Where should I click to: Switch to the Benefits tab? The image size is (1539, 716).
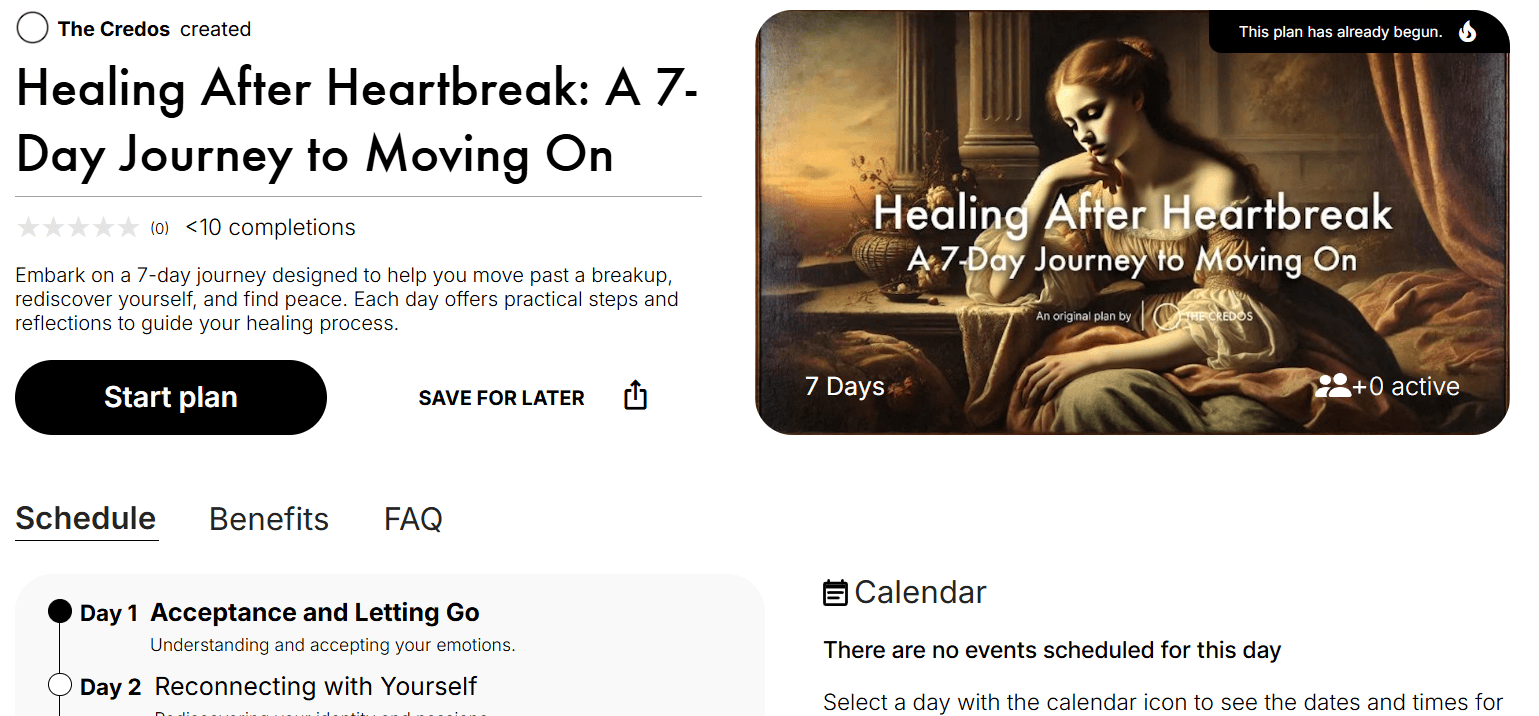(x=269, y=519)
